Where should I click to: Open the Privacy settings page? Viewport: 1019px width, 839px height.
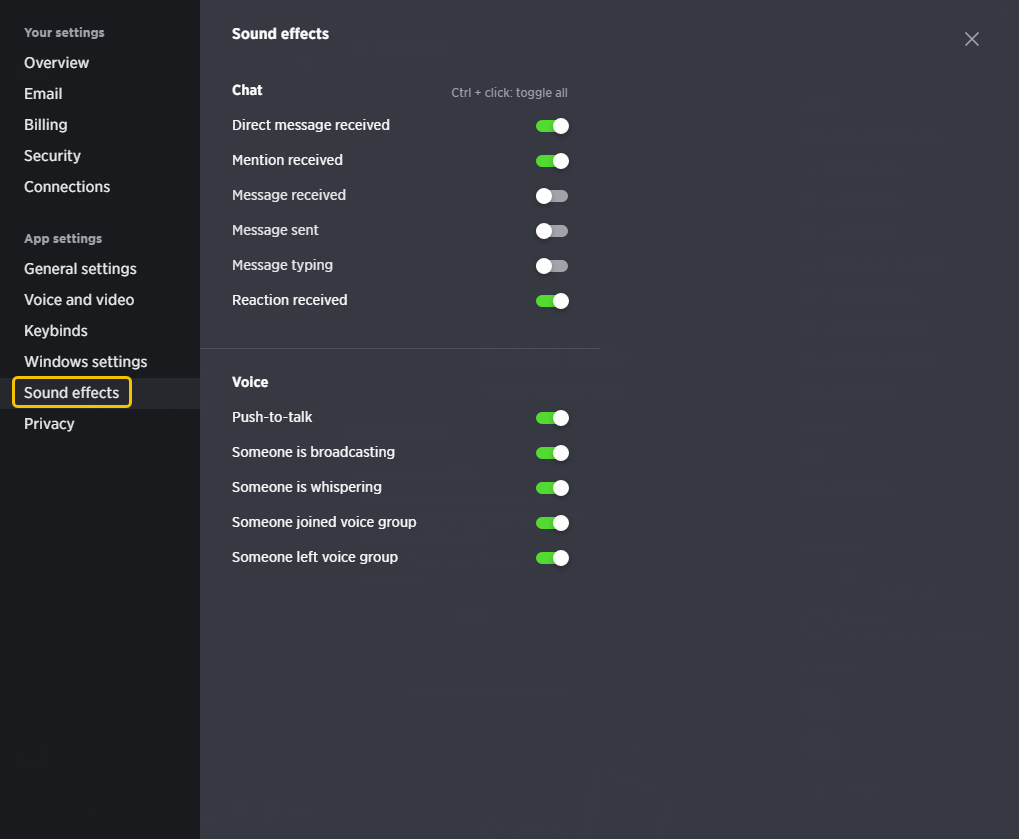tap(49, 424)
